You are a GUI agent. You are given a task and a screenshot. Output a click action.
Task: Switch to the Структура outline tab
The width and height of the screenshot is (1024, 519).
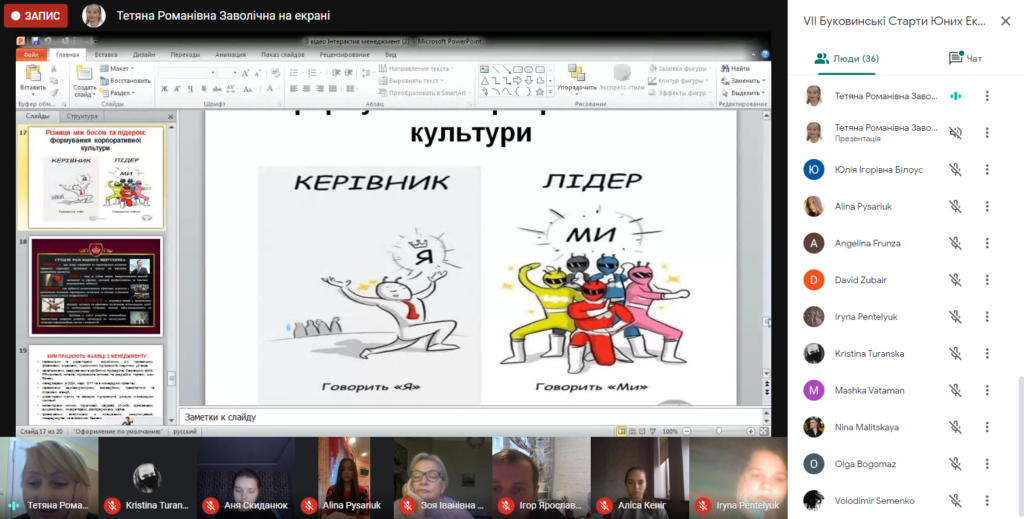[x=82, y=116]
